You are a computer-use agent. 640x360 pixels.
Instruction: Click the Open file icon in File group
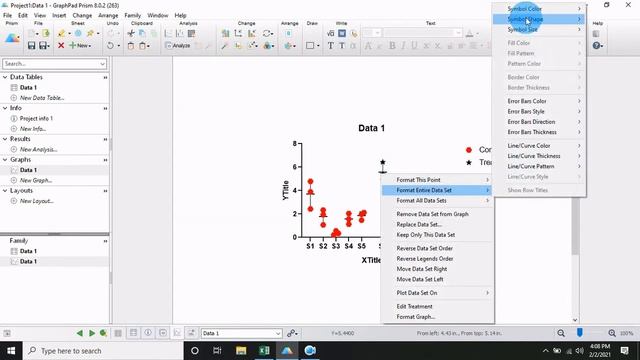click(x=46, y=33)
